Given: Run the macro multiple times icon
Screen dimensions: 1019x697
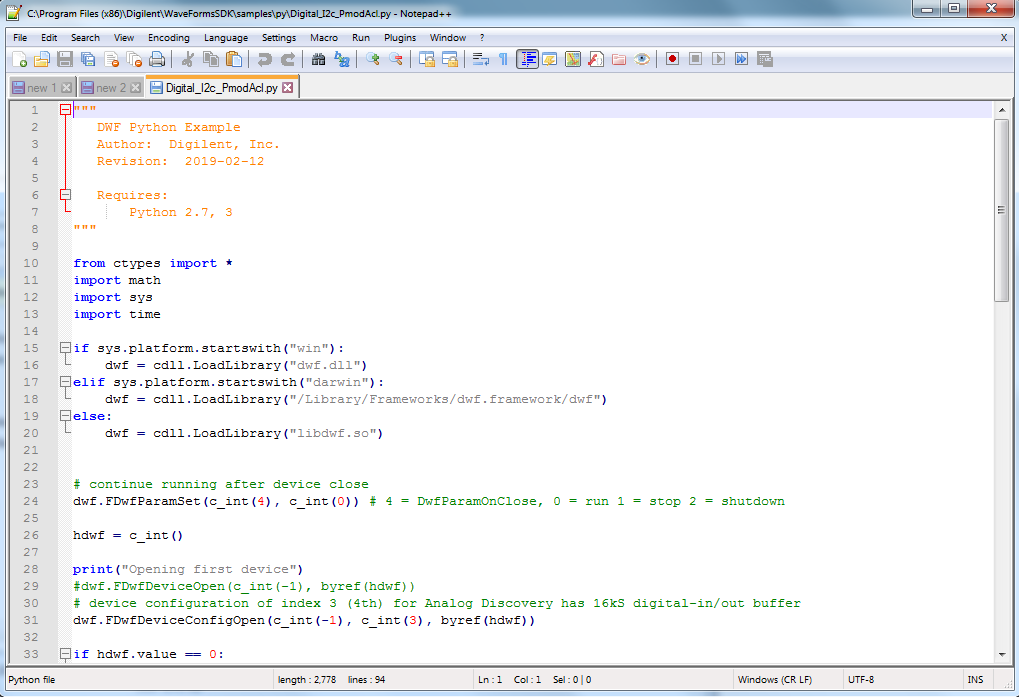Looking at the screenshot, I should (x=742, y=60).
